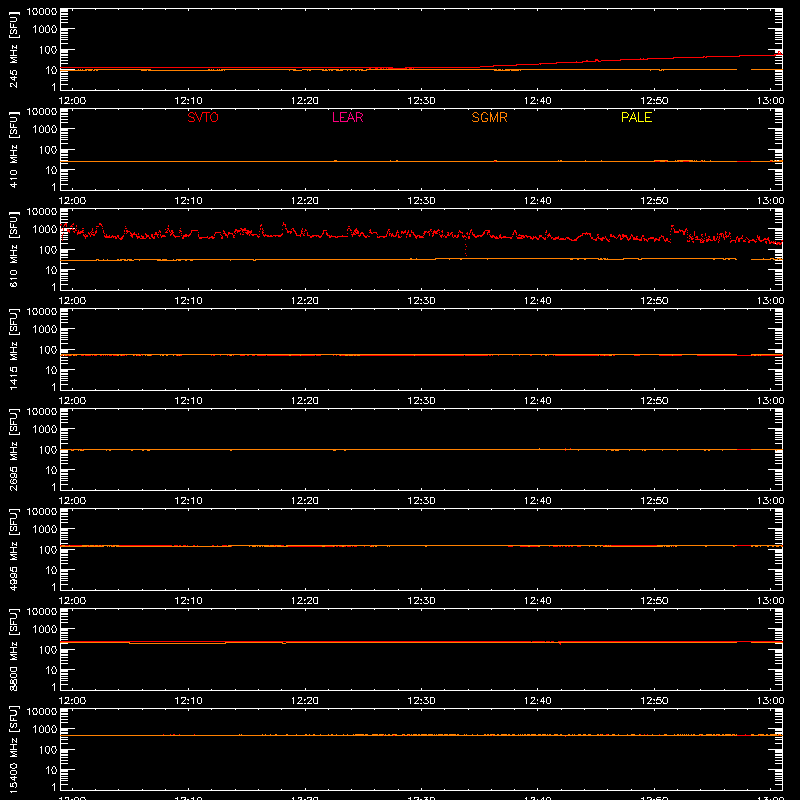Select the 15400 MHz [SFU] axis title
This screenshot has height=800, width=800.
point(14,750)
